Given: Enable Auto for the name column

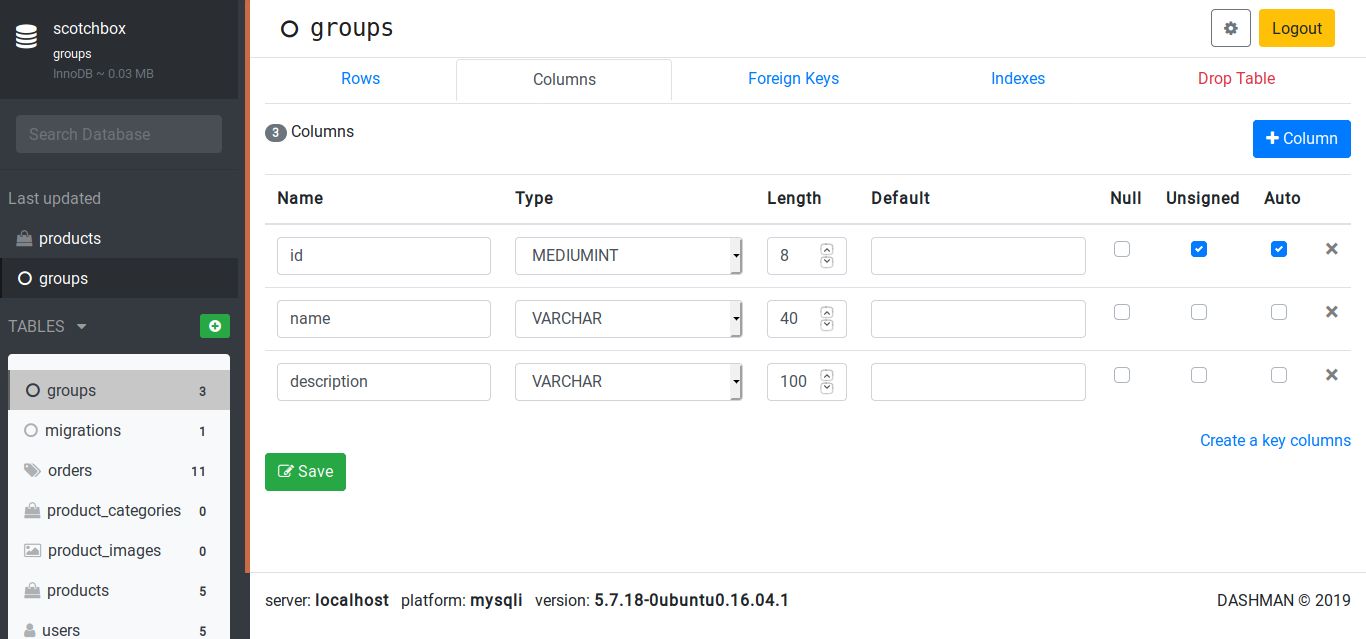Looking at the screenshot, I should 1279,312.
